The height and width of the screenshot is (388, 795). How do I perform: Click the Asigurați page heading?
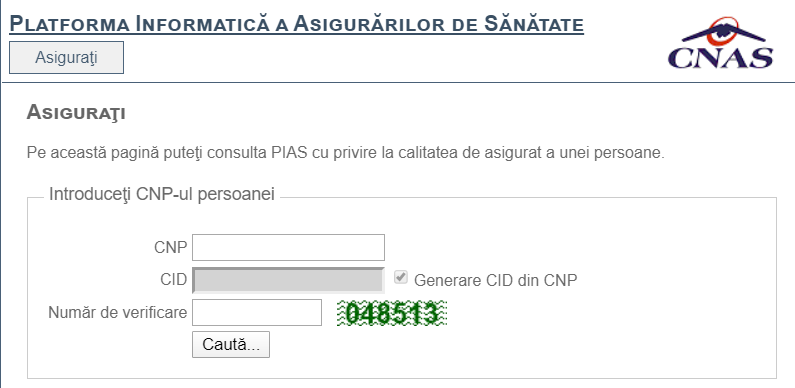point(76,113)
